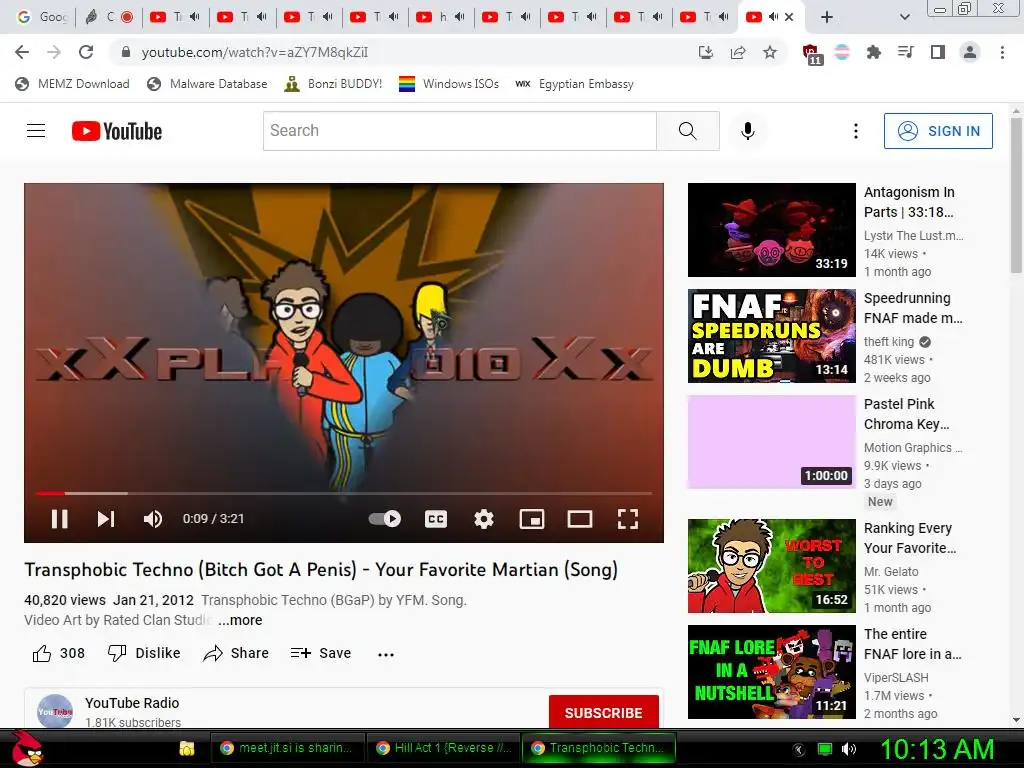Open FNAF Speedruns Are Dumb thumbnail
This screenshot has width=1024, height=768.
coord(771,336)
